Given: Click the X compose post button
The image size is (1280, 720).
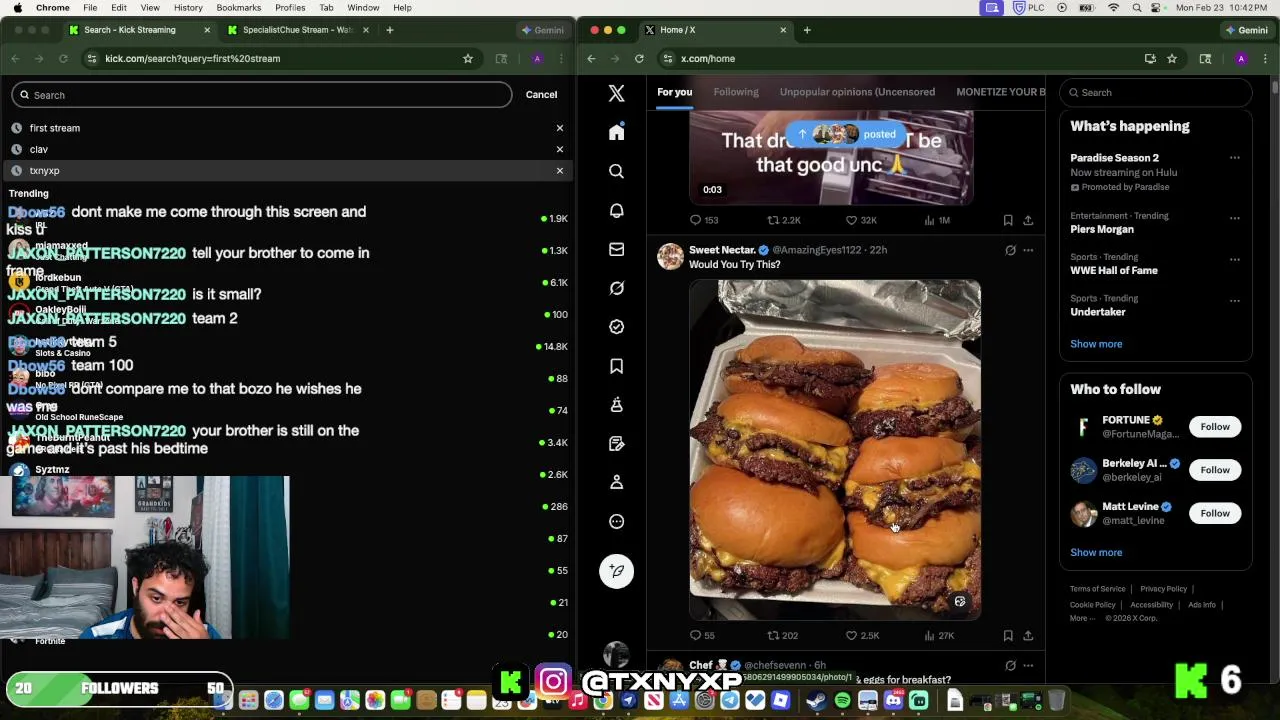Looking at the screenshot, I should pyautogui.click(x=616, y=571).
